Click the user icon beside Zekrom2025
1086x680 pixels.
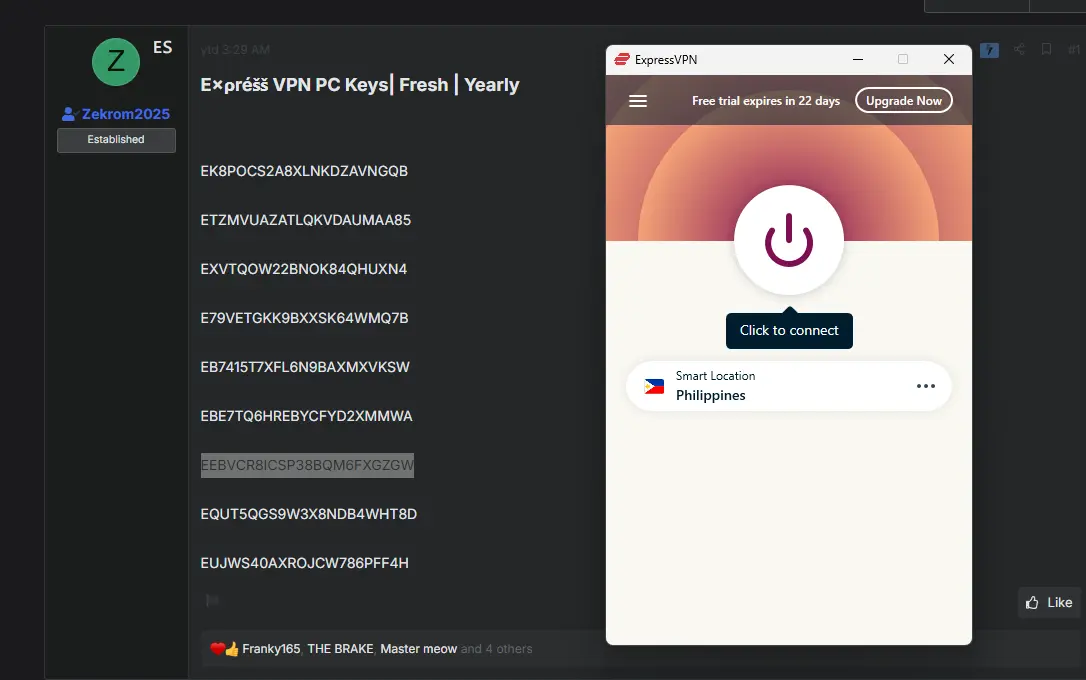[69, 114]
